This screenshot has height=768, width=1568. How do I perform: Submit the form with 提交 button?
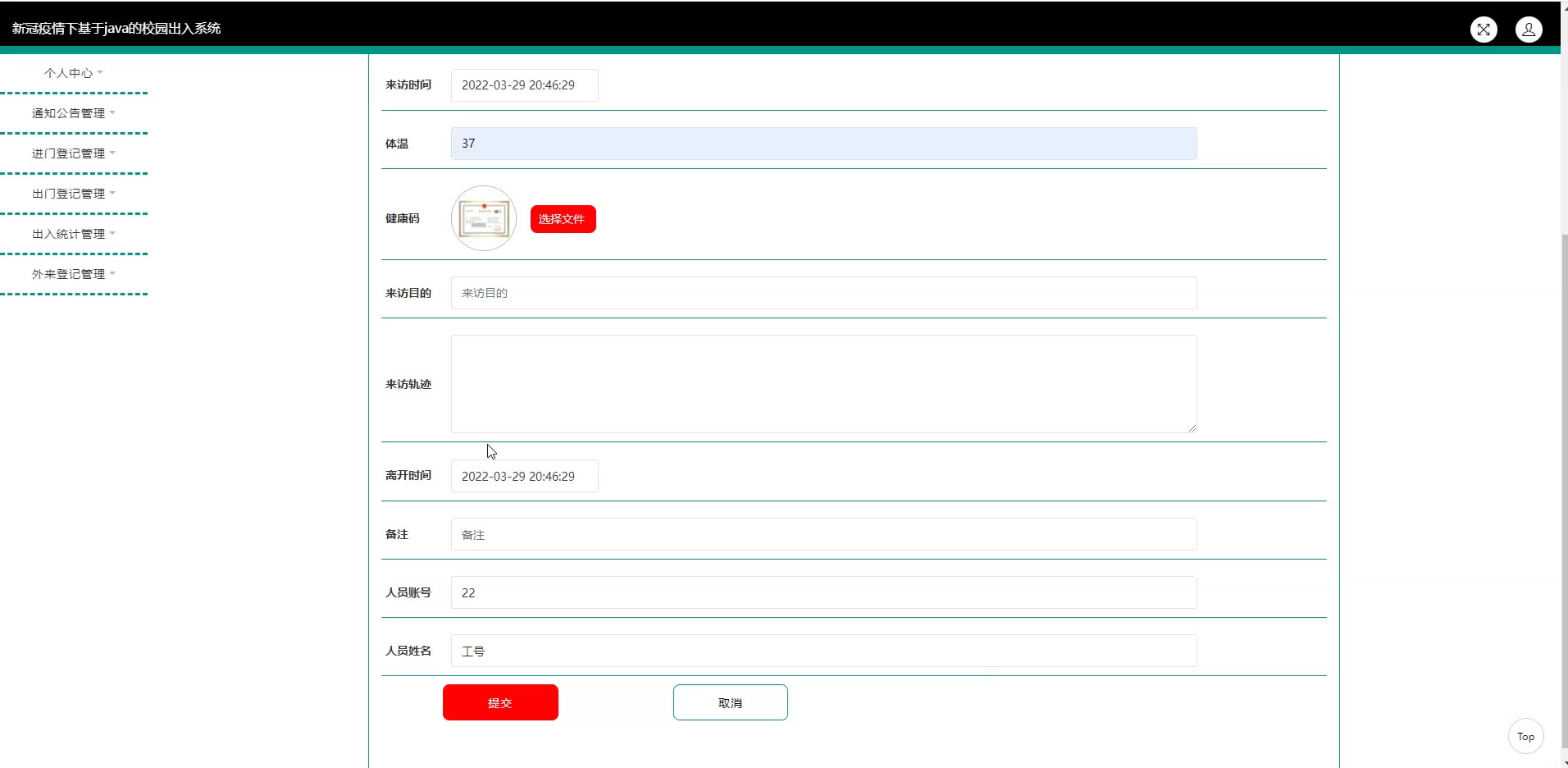point(500,702)
